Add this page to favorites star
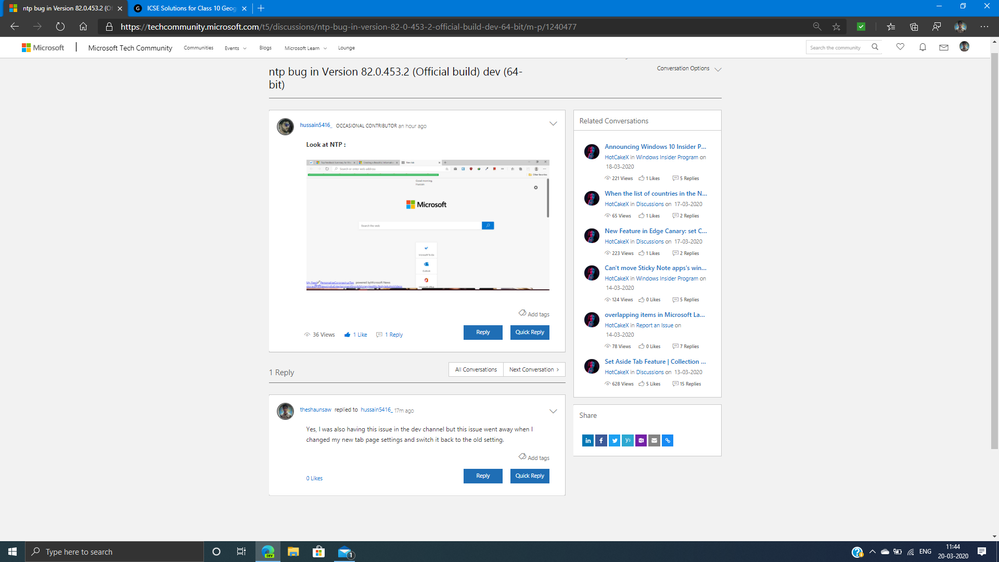This screenshot has height=562, width=999. tap(837, 27)
